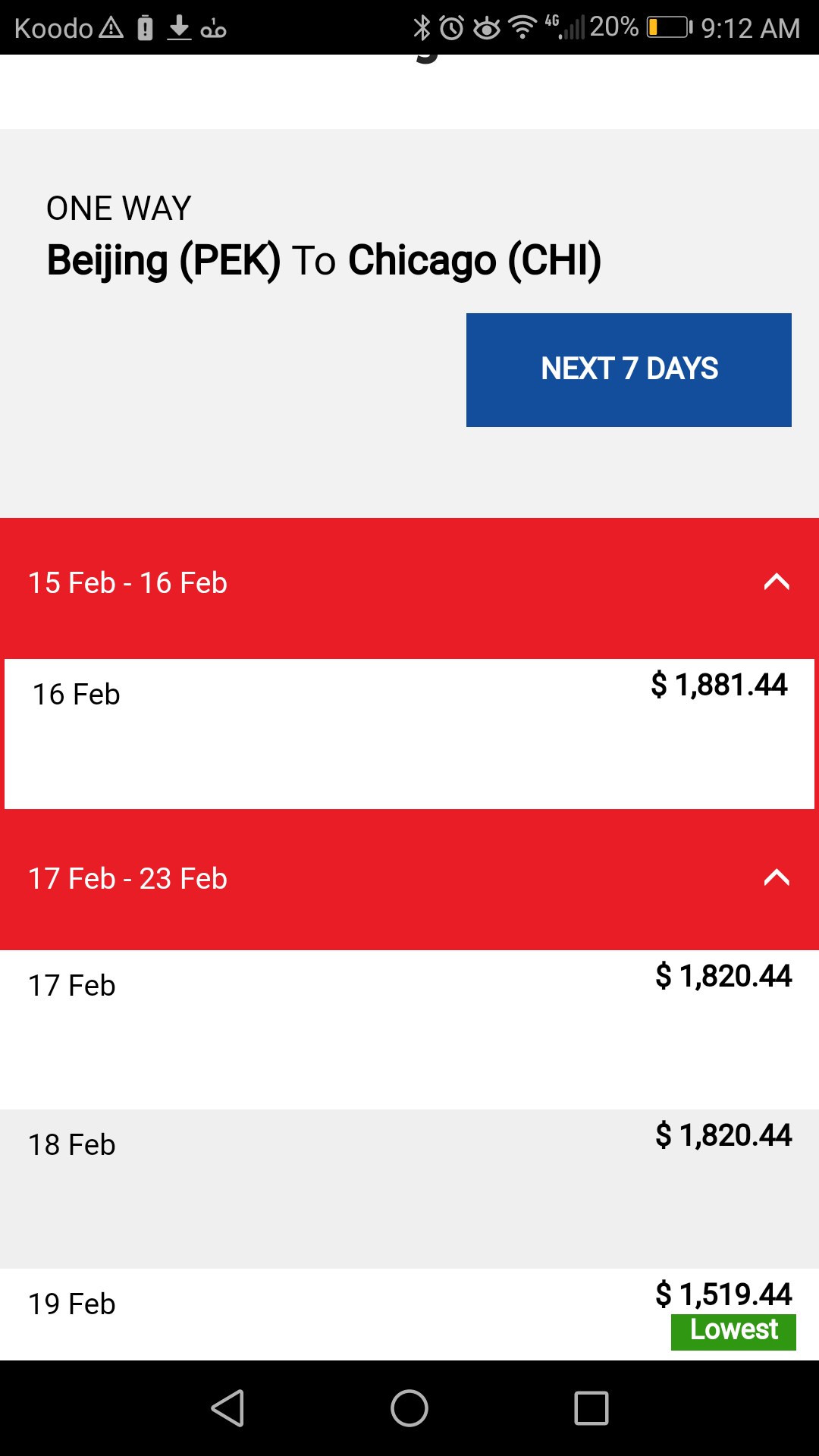This screenshot has width=819, height=1456.
Task: Tap the Android home circle button
Action: pos(409,1408)
